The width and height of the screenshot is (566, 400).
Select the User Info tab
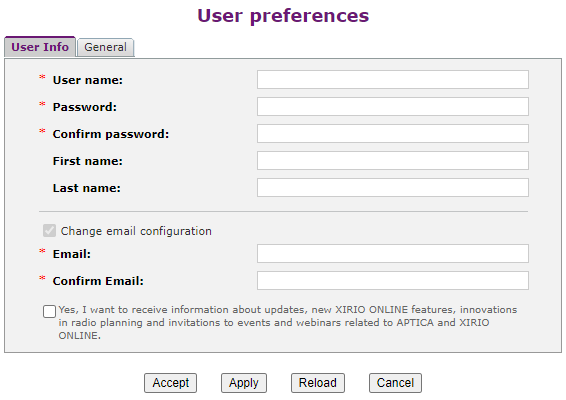click(x=40, y=47)
